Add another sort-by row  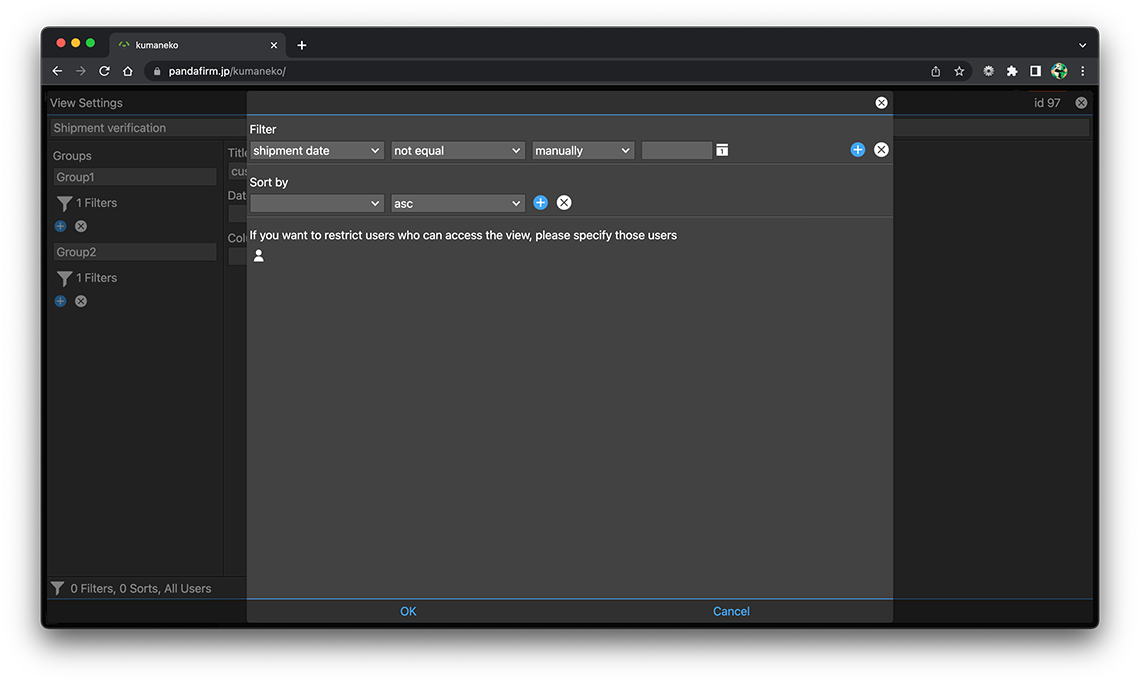pos(540,203)
